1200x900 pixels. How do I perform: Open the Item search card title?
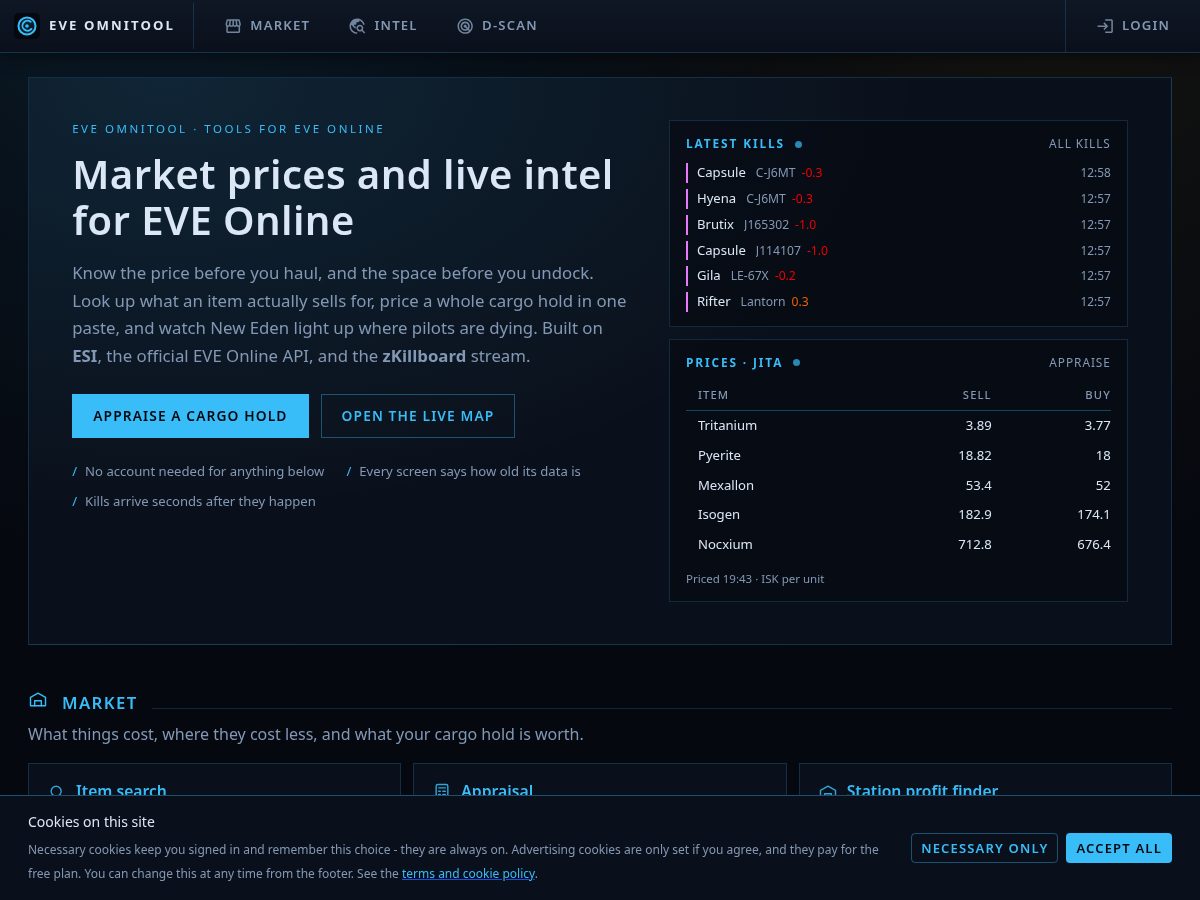coord(121,791)
